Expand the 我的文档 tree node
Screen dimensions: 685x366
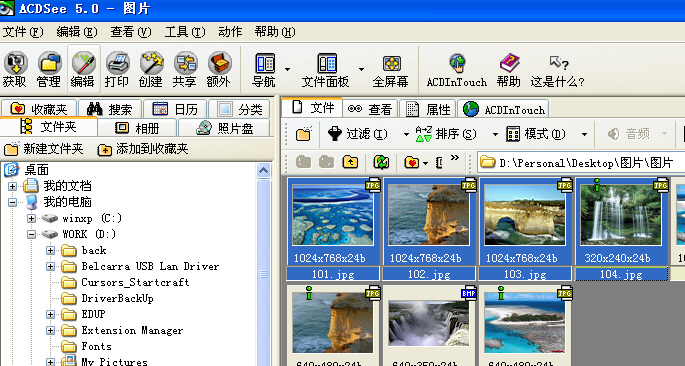[12, 186]
